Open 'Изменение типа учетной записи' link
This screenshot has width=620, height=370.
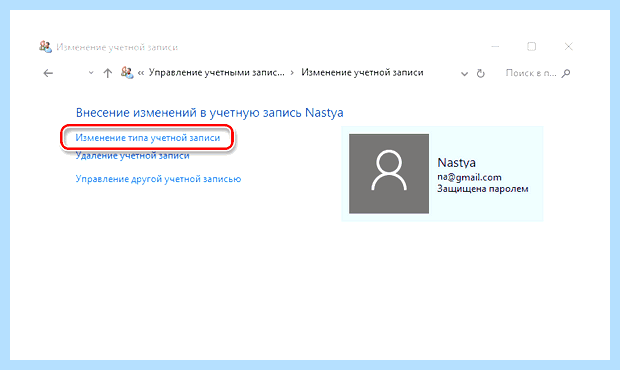pos(147,138)
